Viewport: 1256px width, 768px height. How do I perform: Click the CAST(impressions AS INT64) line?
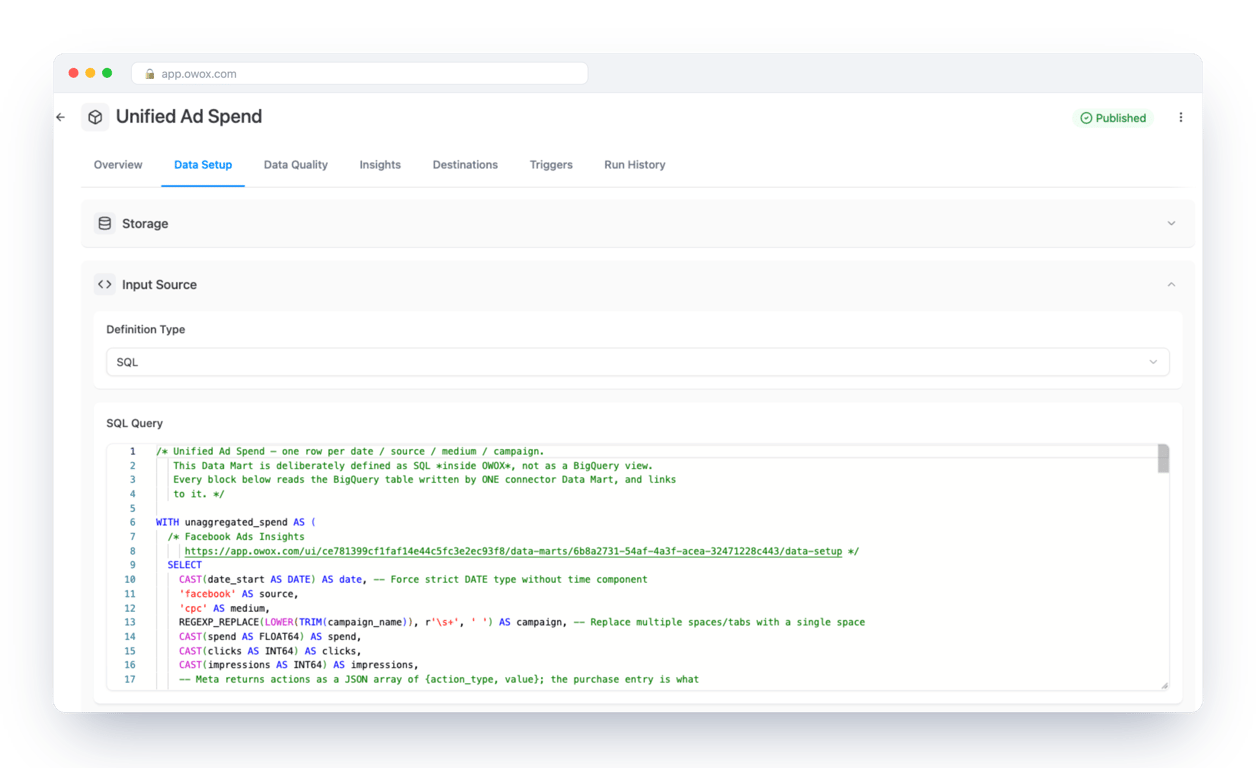[299, 665]
